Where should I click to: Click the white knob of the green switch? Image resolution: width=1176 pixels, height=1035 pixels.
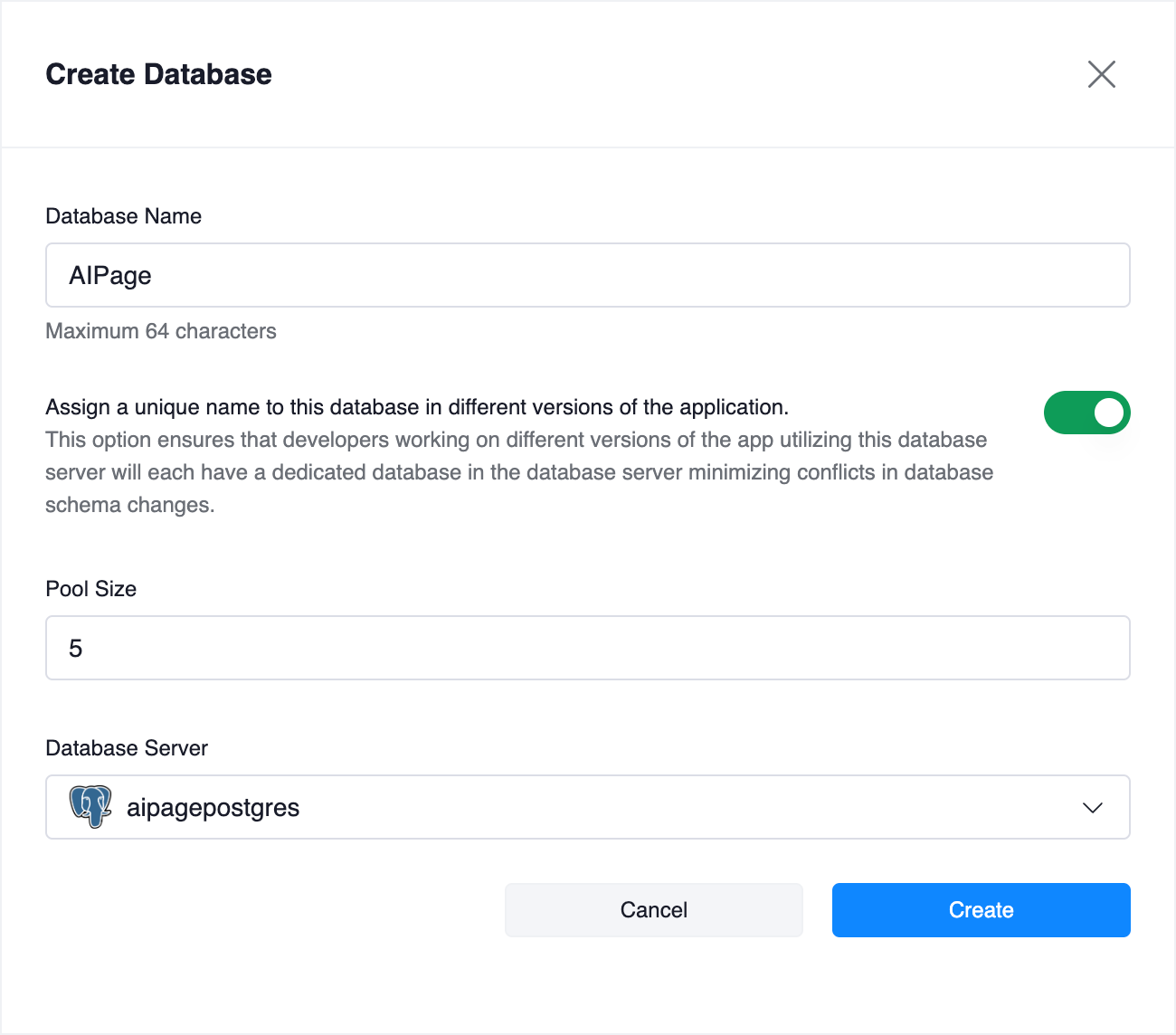[x=1108, y=413]
